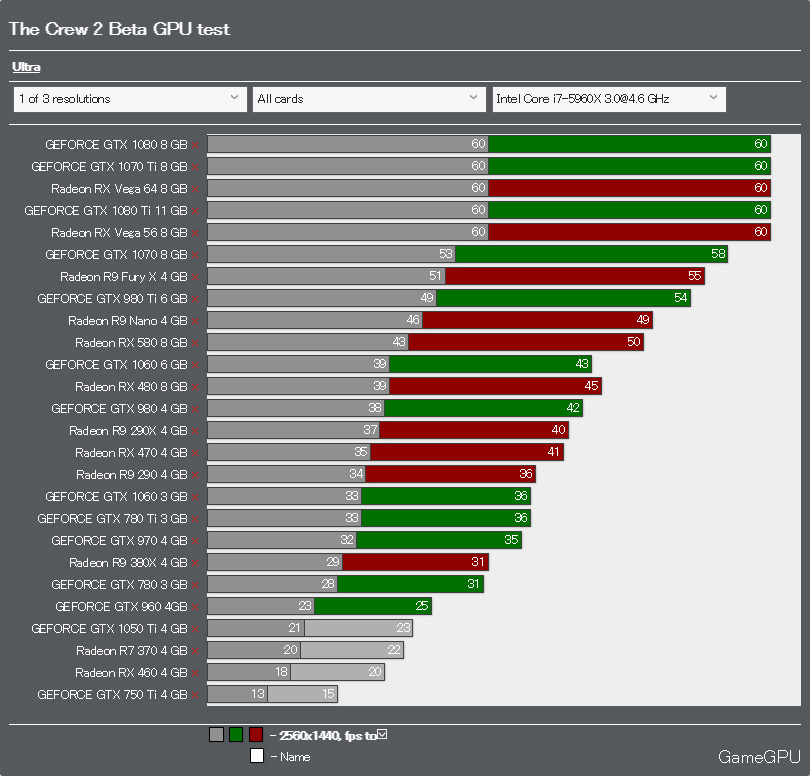This screenshot has width=810, height=776.
Task: Open the '1 of 3 resolutions' dropdown
Action: 130,99
